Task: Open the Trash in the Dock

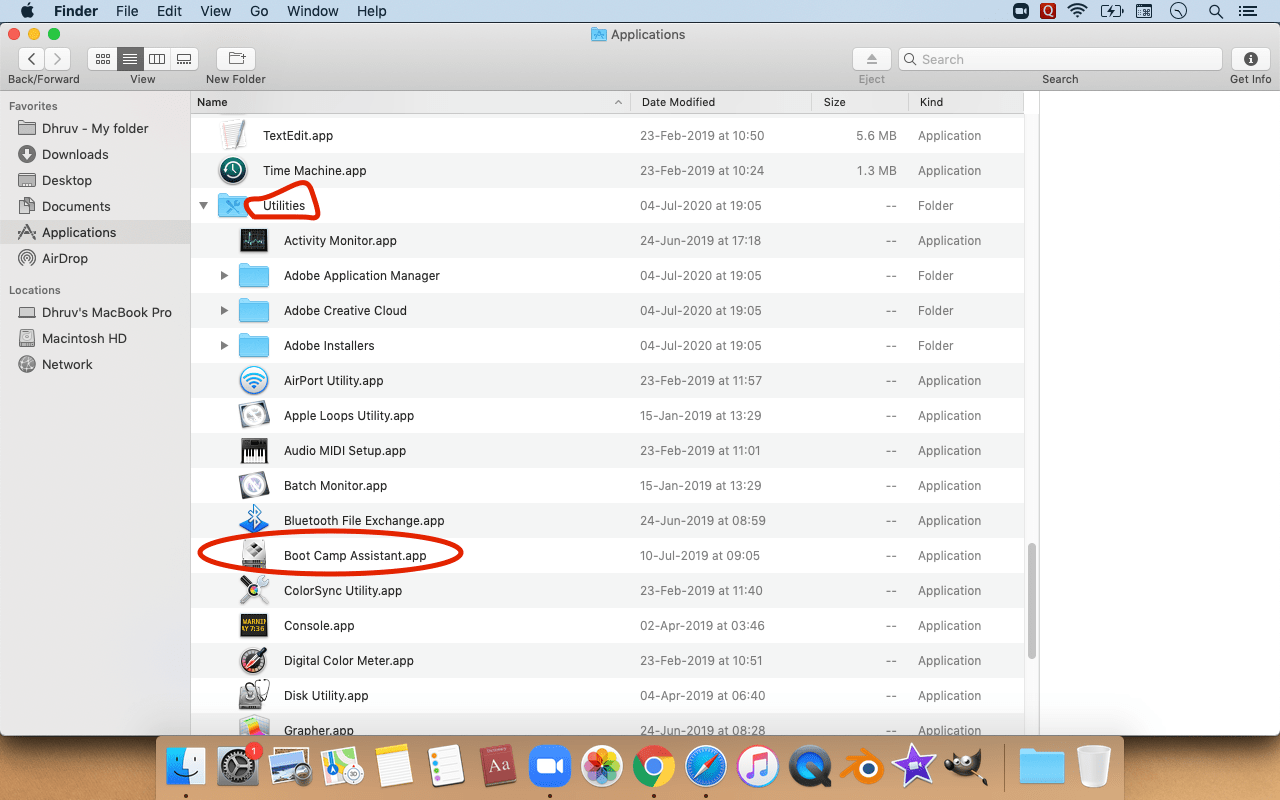Action: pyautogui.click(x=1094, y=768)
